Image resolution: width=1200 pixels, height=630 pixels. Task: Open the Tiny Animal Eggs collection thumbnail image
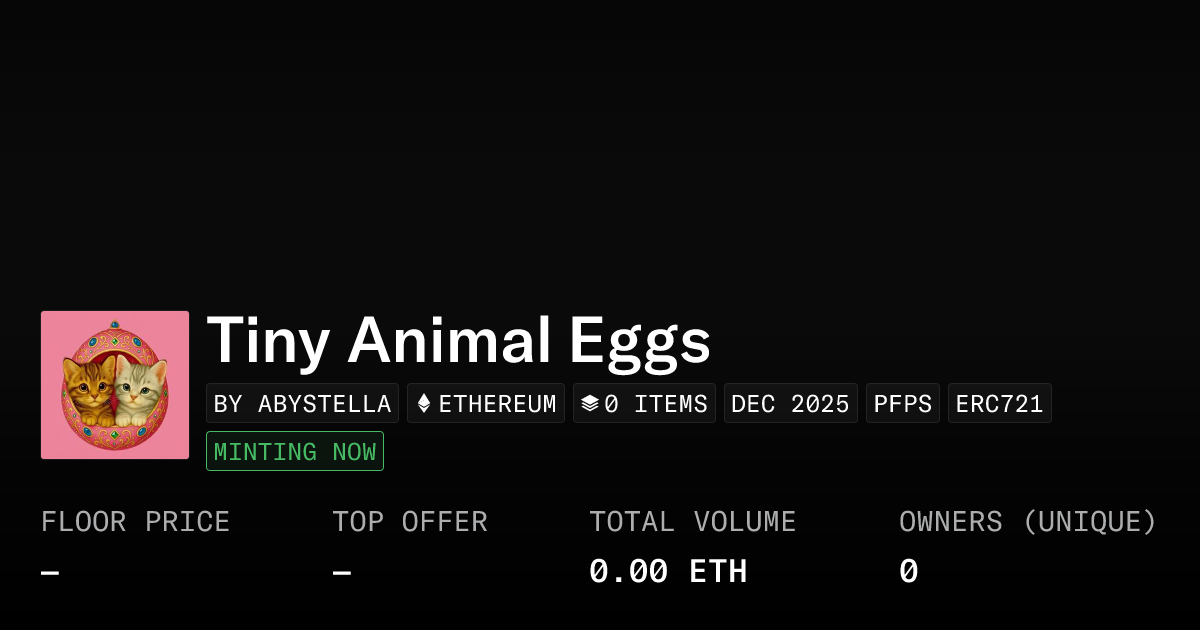click(x=115, y=384)
